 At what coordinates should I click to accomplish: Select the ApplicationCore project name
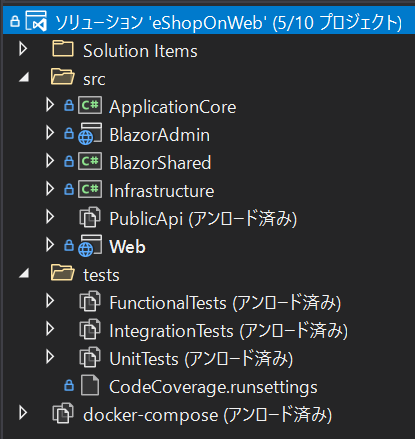[x=173, y=107]
